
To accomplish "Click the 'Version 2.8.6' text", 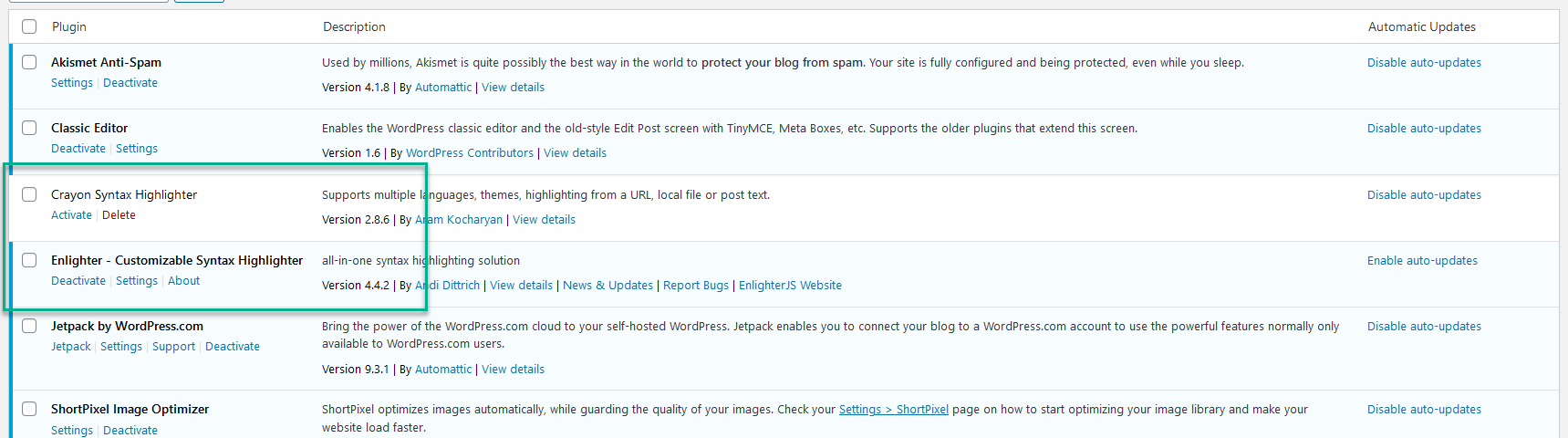I will pyautogui.click(x=356, y=220).
